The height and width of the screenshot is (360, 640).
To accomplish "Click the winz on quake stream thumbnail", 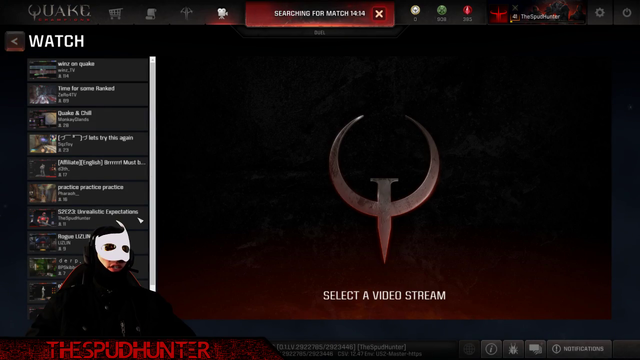I will (x=43, y=69).
